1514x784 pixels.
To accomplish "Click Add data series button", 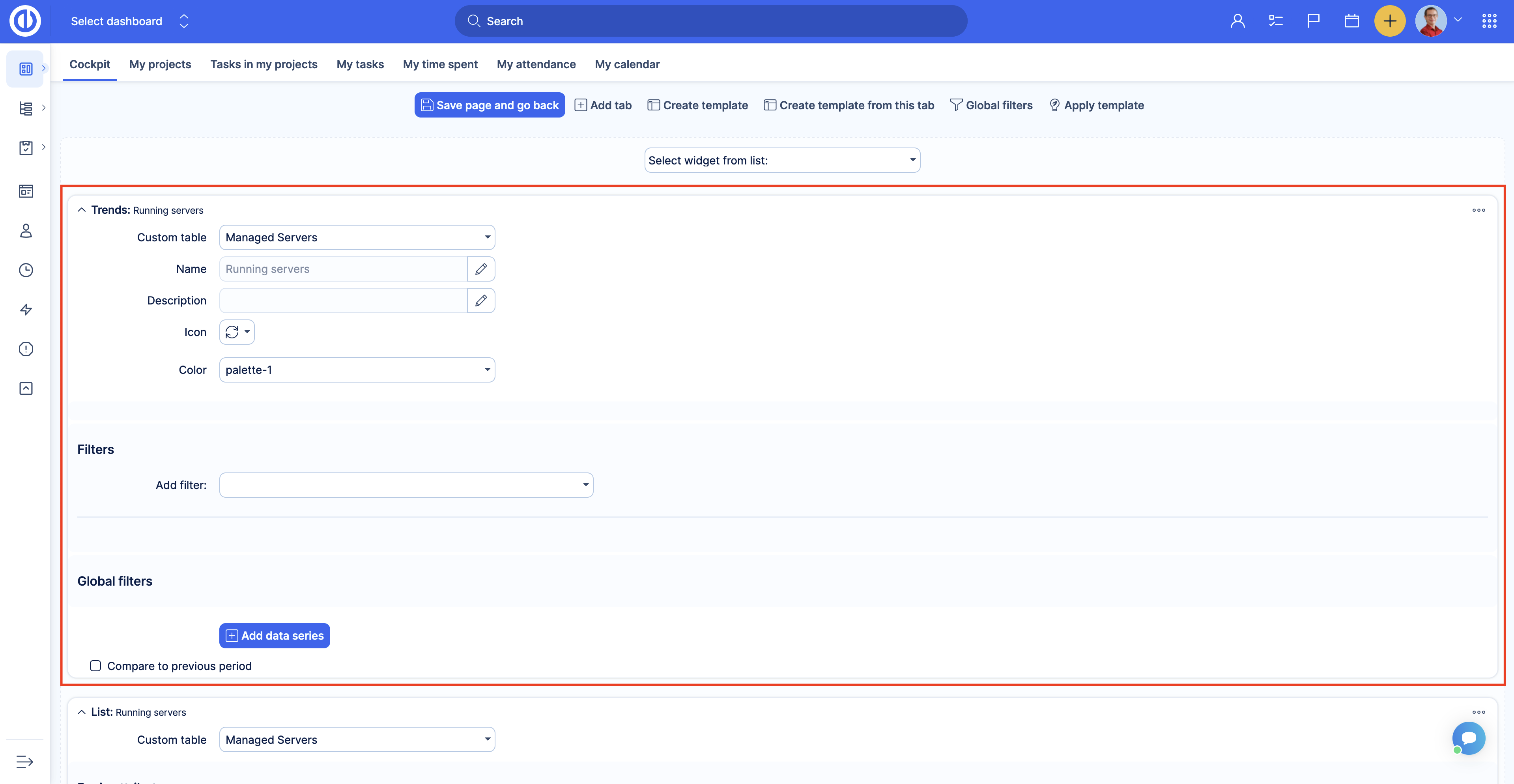I will click(275, 635).
